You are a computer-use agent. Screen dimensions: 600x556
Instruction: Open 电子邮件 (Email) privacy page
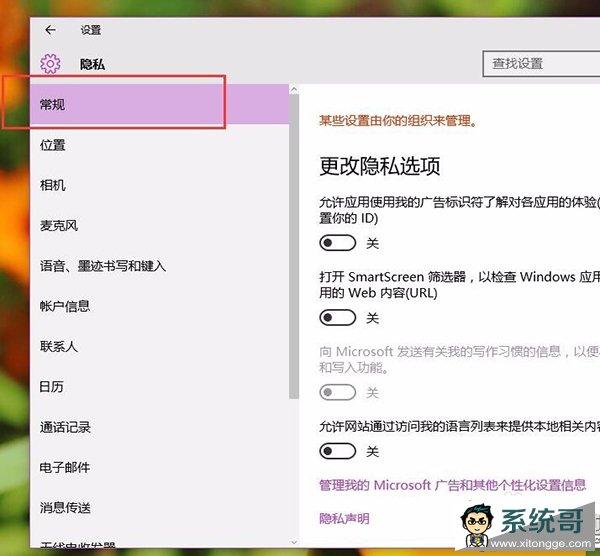coord(65,467)
